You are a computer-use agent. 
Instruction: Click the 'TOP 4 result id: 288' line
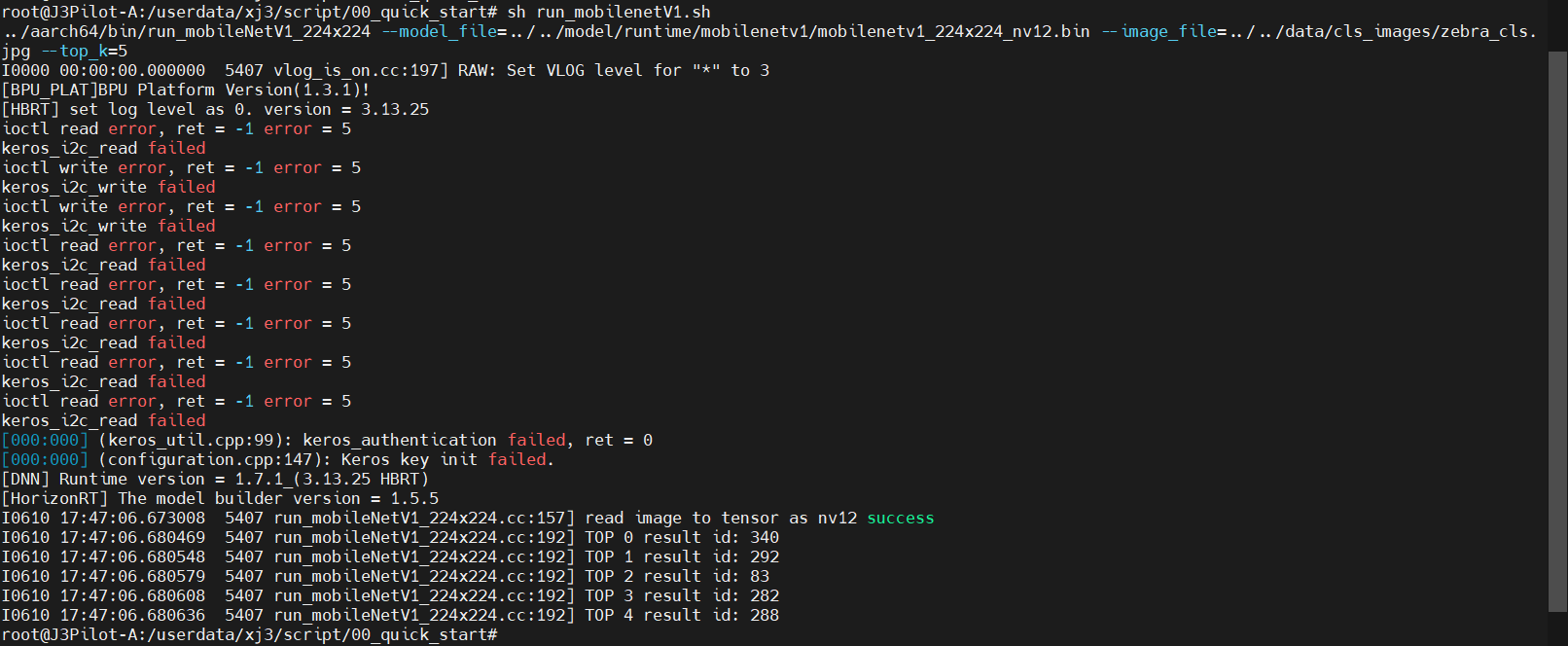[681, 615]
